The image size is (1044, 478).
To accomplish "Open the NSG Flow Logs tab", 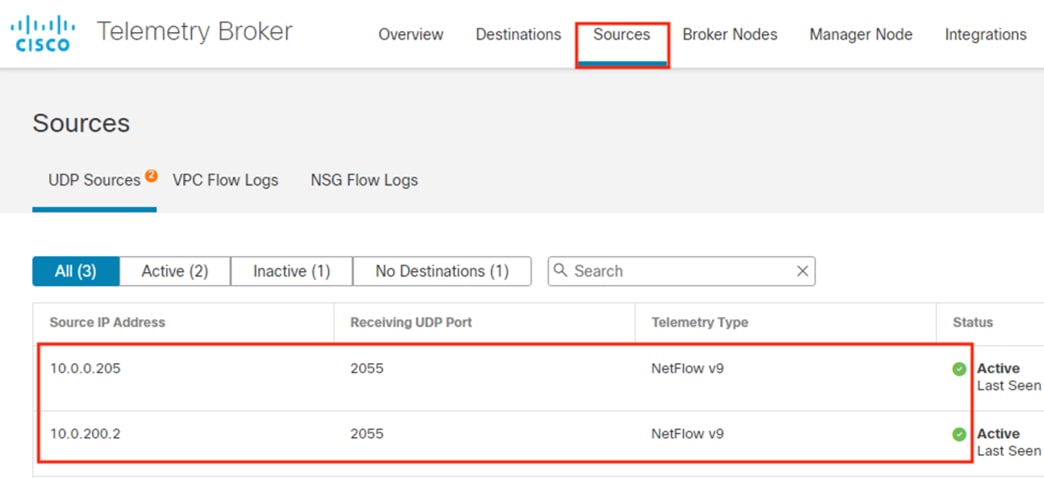I will (x=364, y=180).
